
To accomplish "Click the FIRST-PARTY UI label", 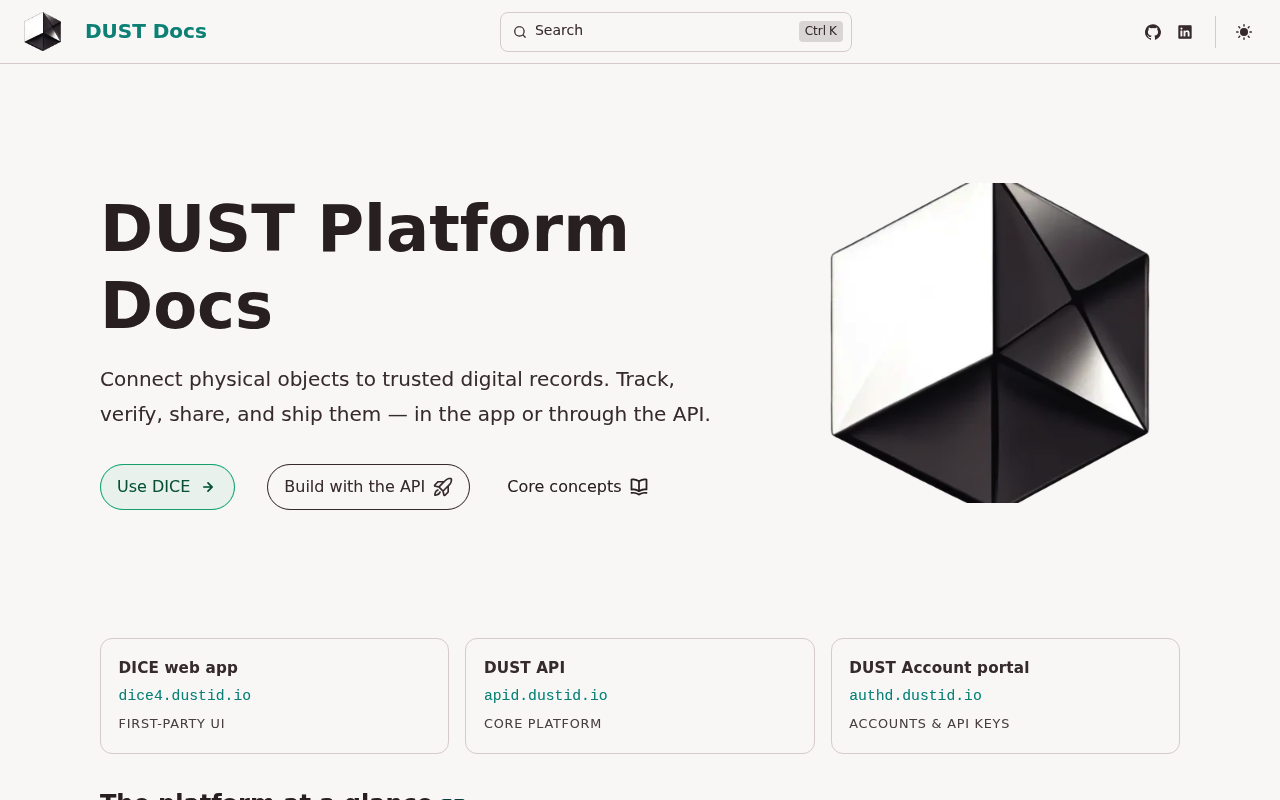I will (172, 724).
